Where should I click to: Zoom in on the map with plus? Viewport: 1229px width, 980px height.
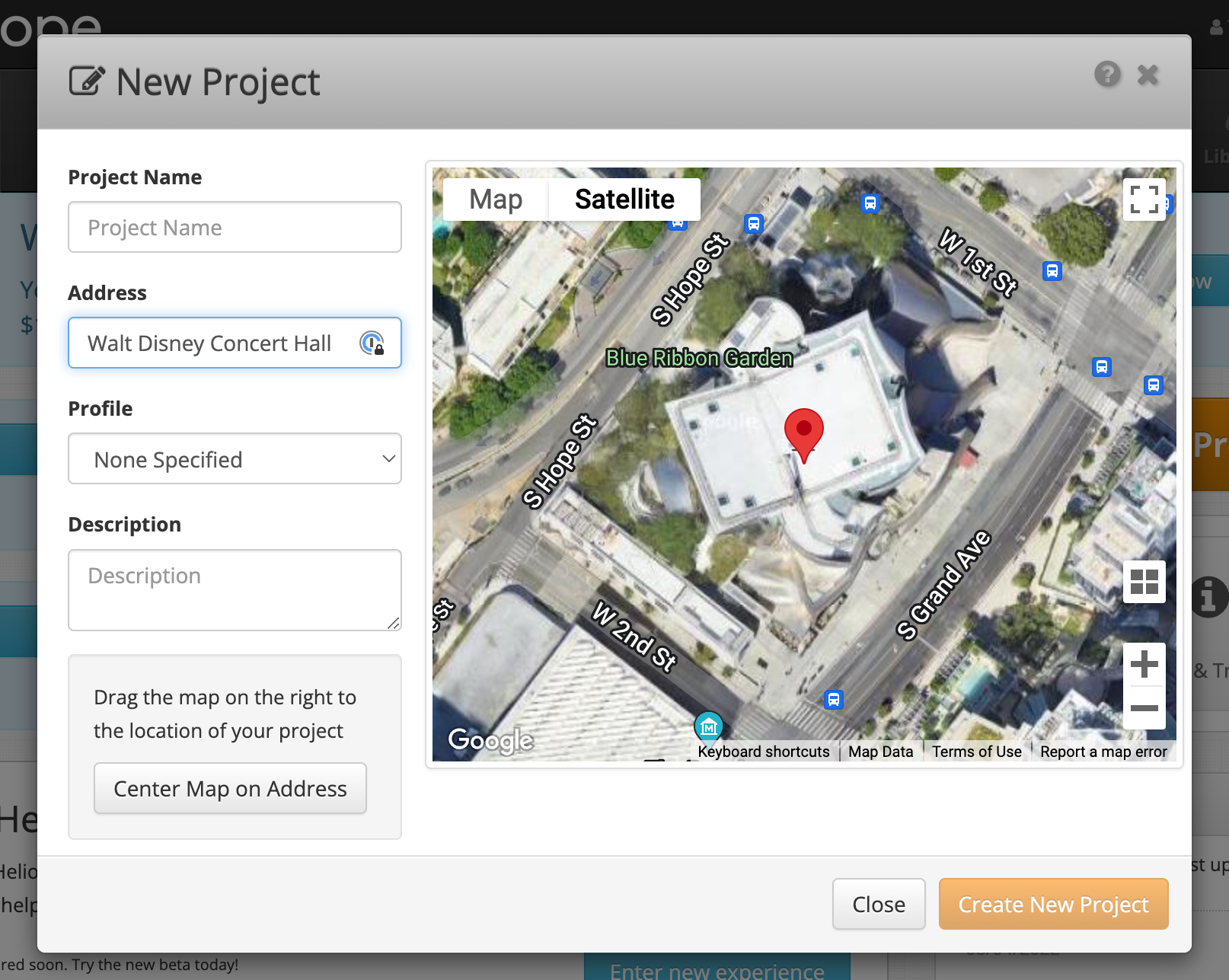1144,665
